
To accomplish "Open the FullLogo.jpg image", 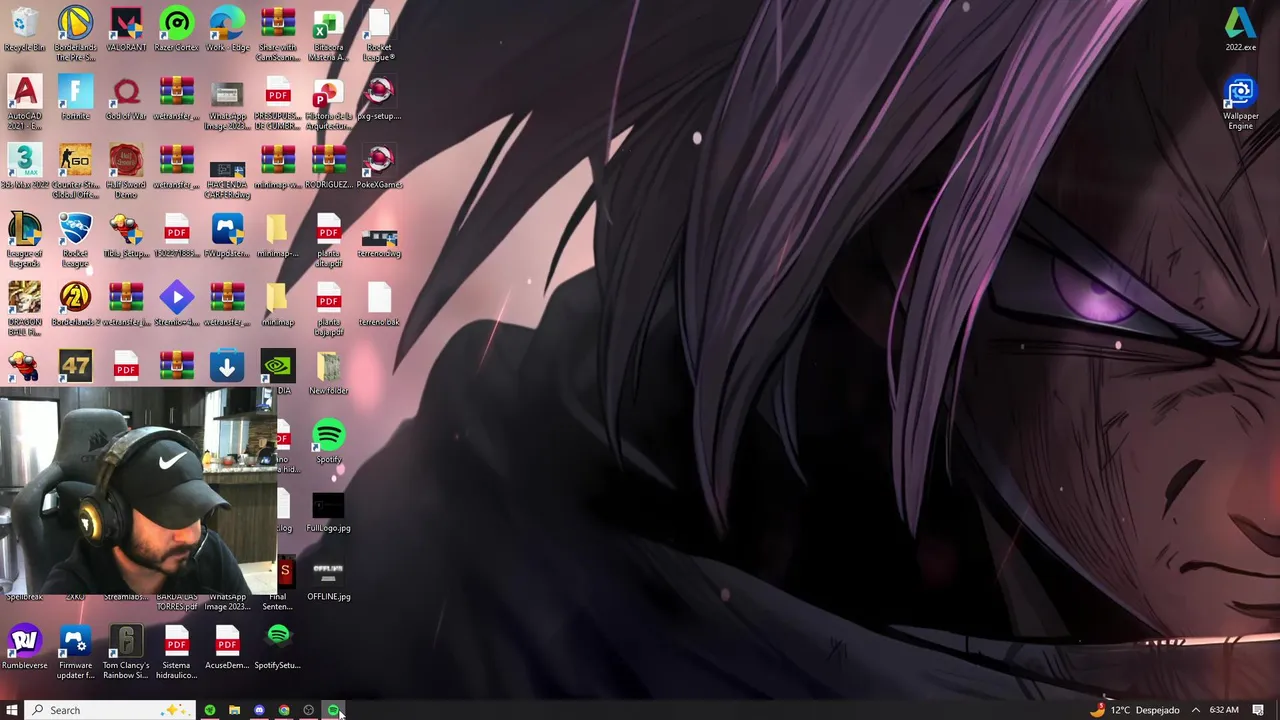I will 328,510.
